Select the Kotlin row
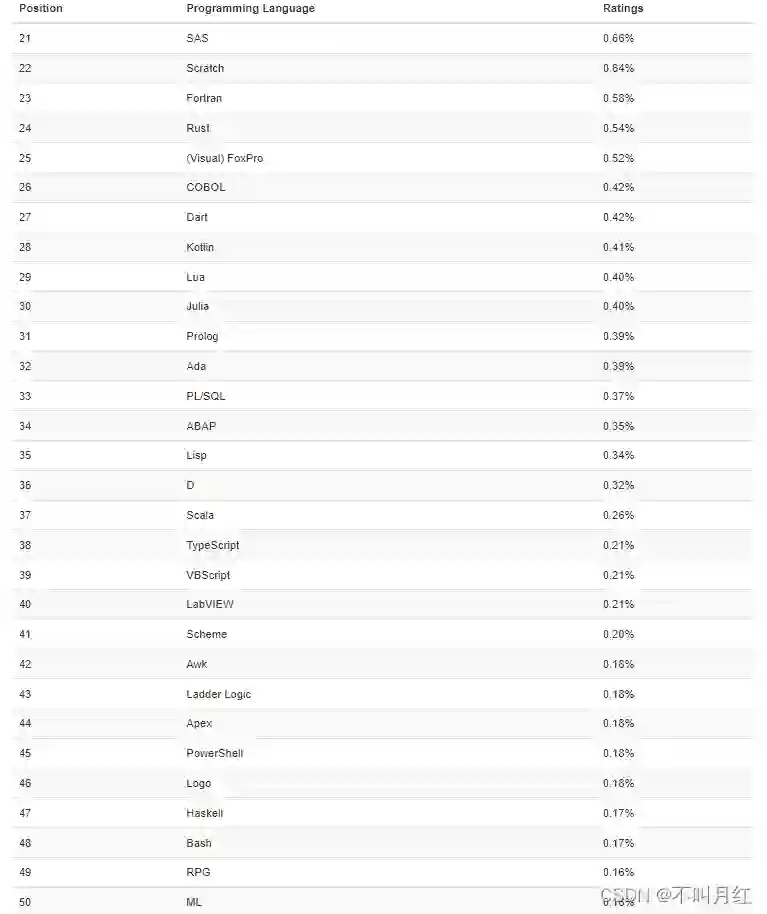The width and height of the screenshot is (767, 914). pos(200,248)
